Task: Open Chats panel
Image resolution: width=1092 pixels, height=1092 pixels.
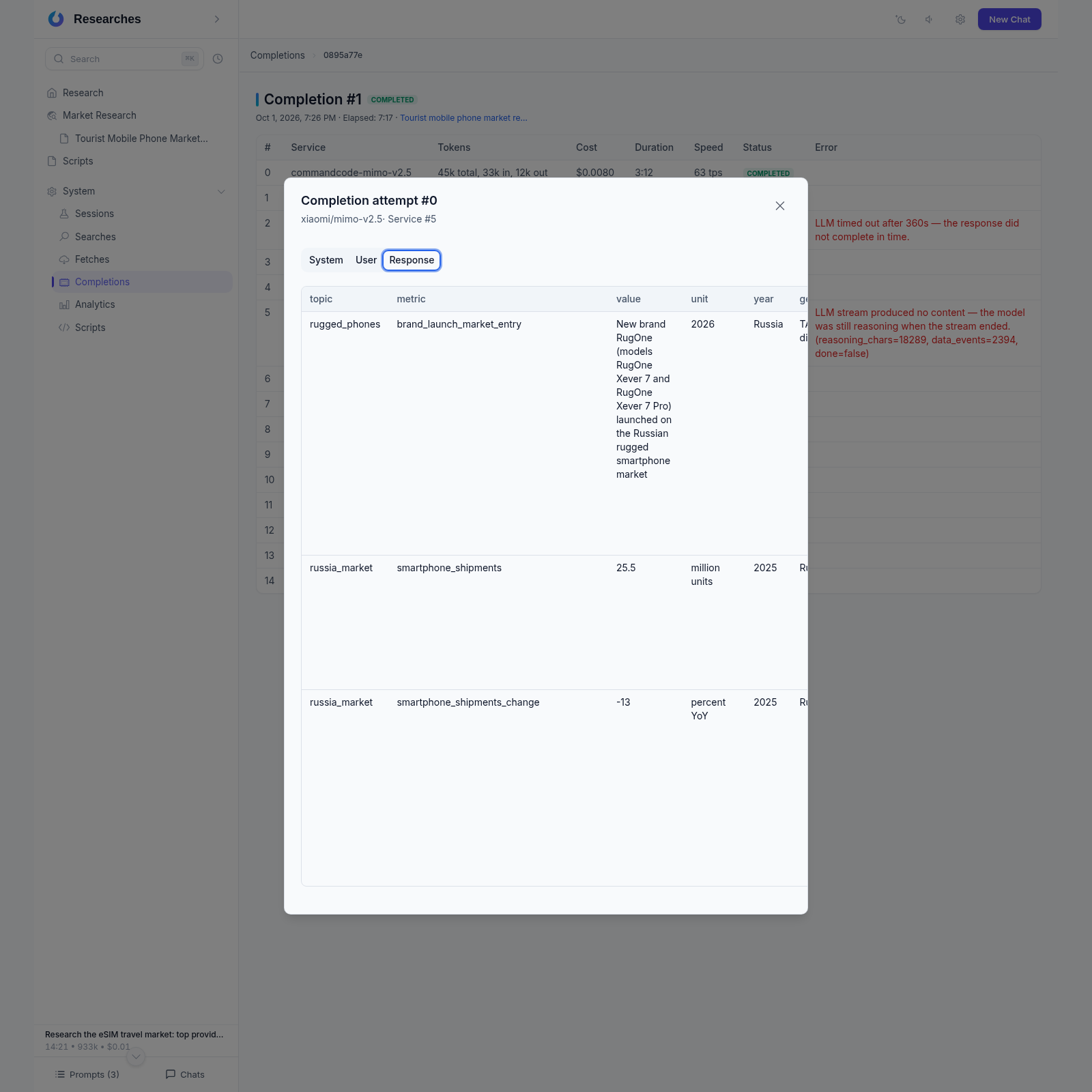Action: 185,1074
